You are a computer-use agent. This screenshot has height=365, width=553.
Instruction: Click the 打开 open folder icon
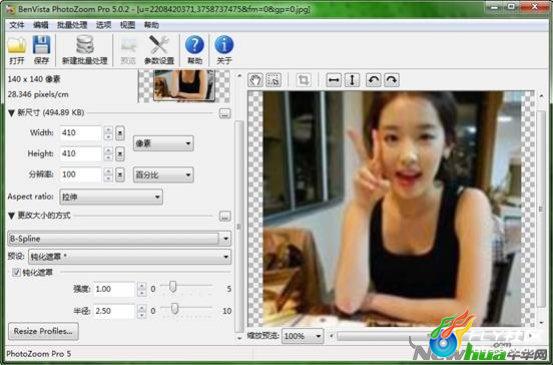[x=17, y=45]
